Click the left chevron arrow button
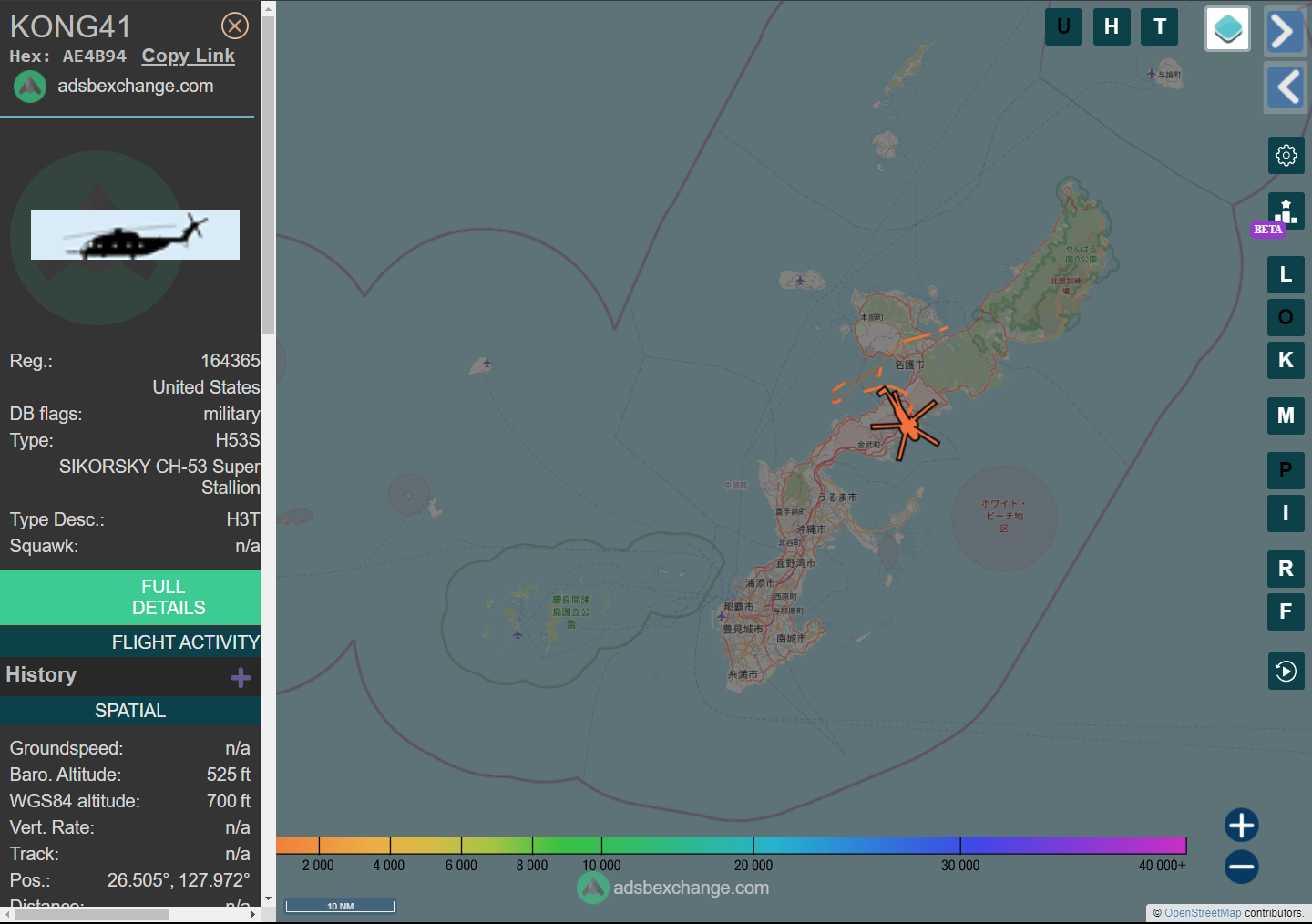The width and height of the screenshot is (1312, 924). [x=1285, y=87]
